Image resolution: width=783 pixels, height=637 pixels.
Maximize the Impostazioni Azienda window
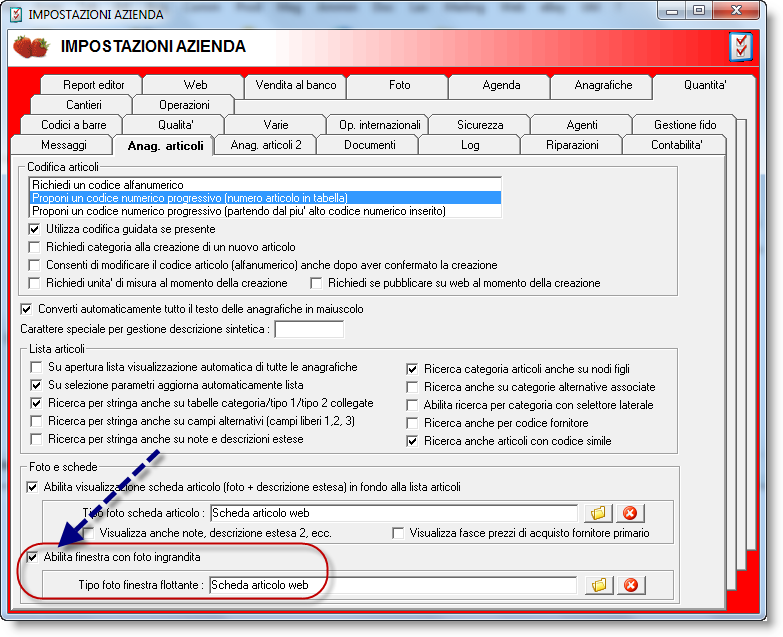click(x=699, y=11)
